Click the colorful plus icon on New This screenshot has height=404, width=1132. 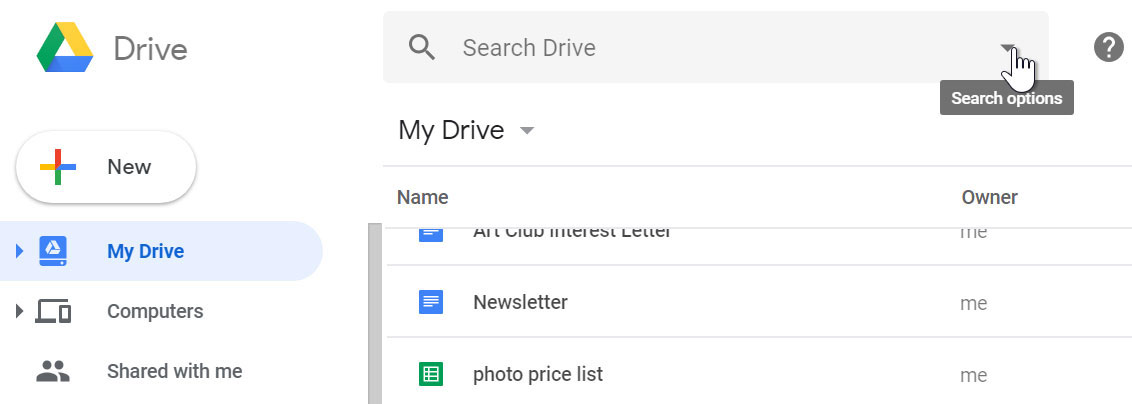coord(58,167)
